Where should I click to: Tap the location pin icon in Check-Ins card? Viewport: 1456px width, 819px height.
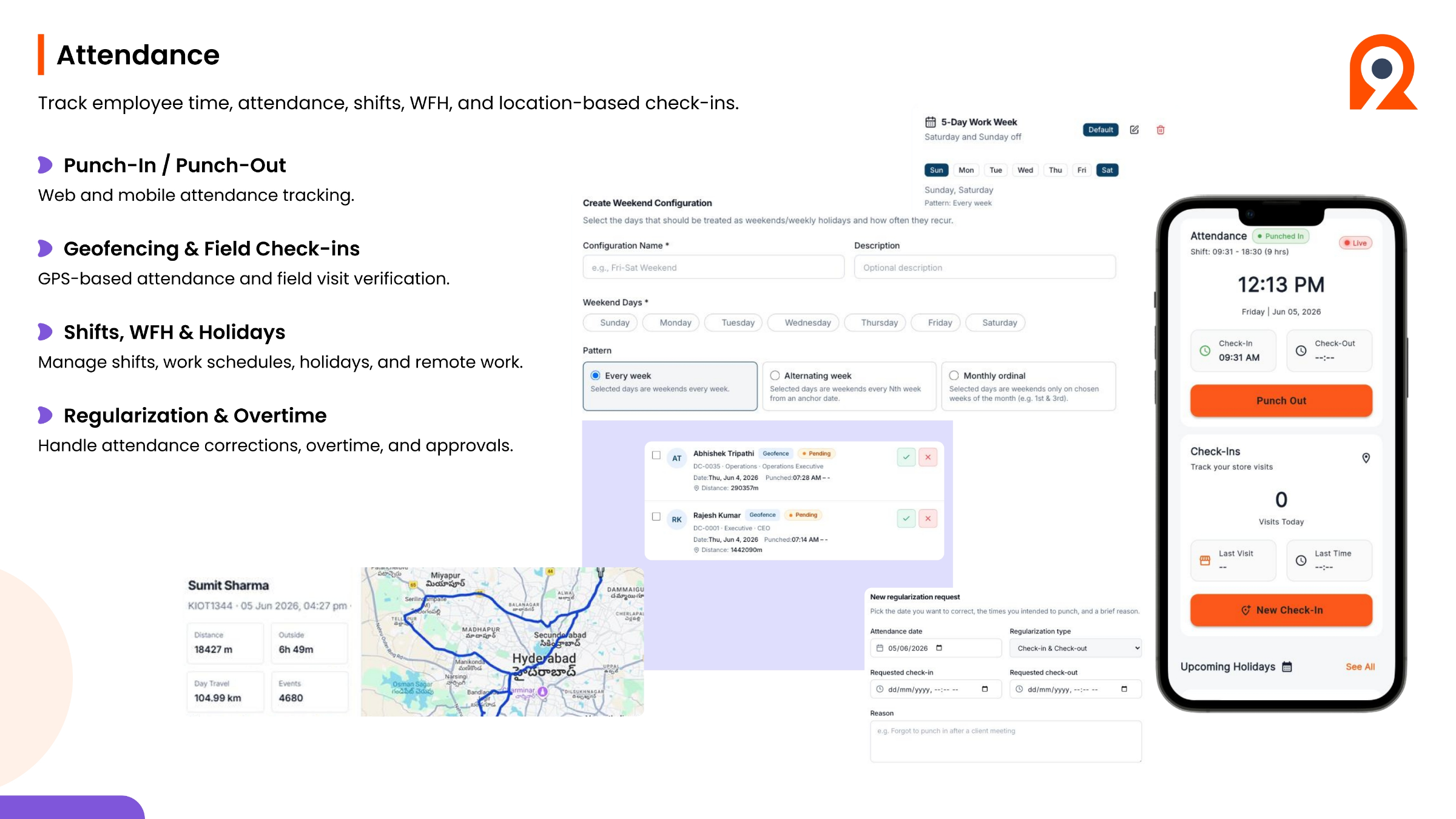tap(1366, 458)
